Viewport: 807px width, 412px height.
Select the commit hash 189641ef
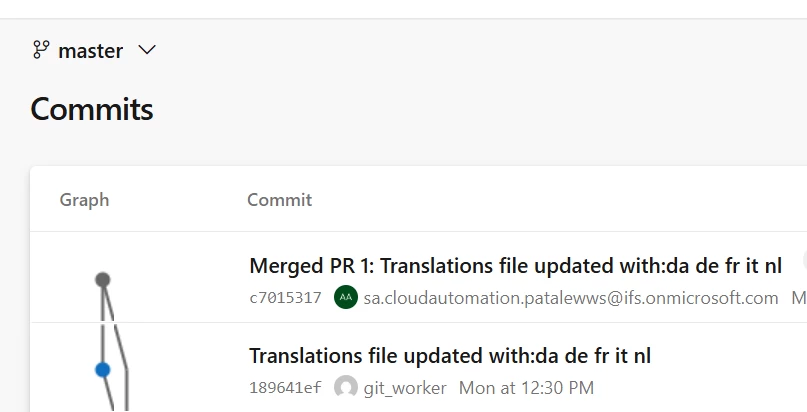(285, 387)
